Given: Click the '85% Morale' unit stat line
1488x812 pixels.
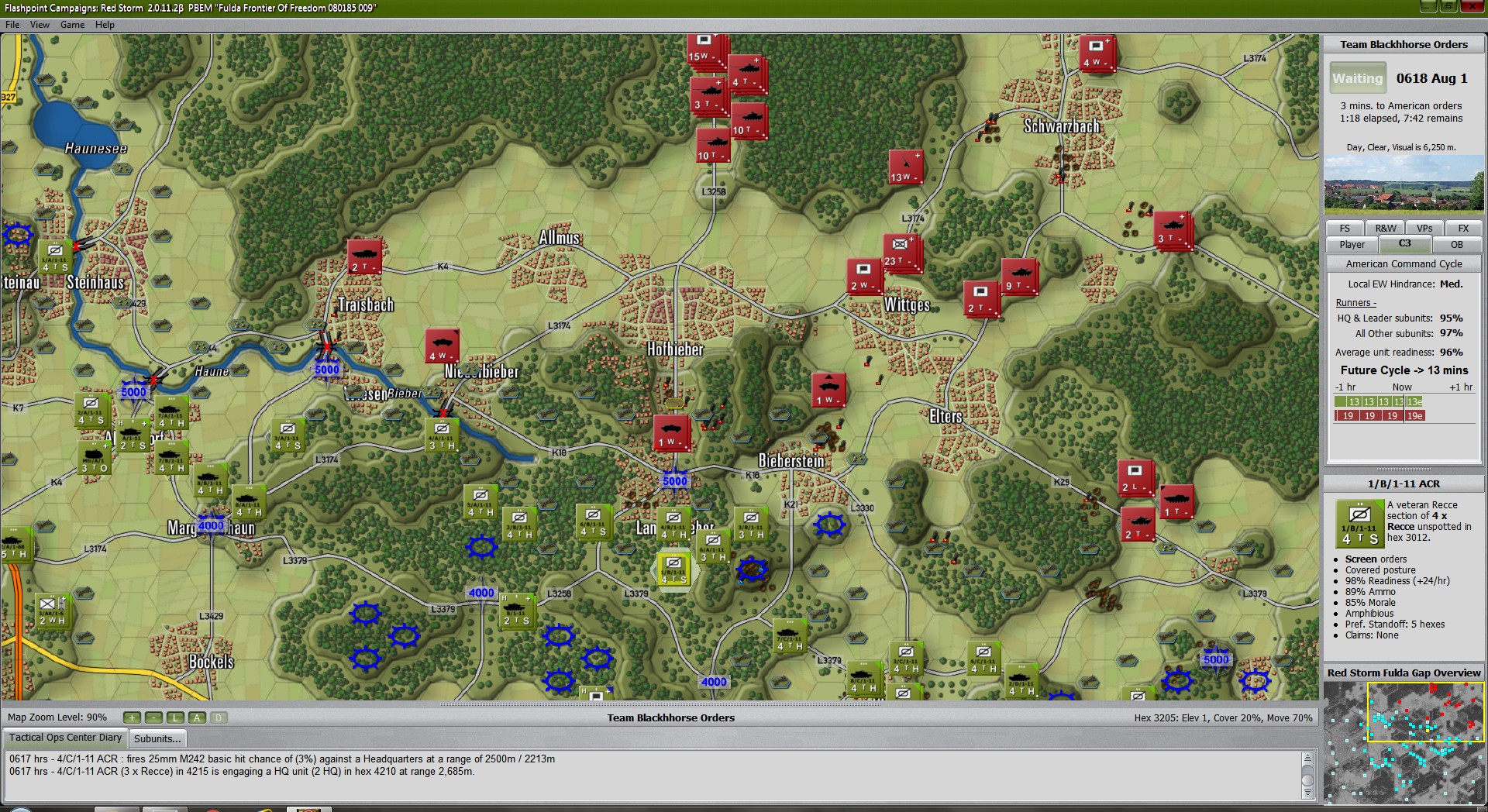Looking at the screenshot, I should point(1370,603).
